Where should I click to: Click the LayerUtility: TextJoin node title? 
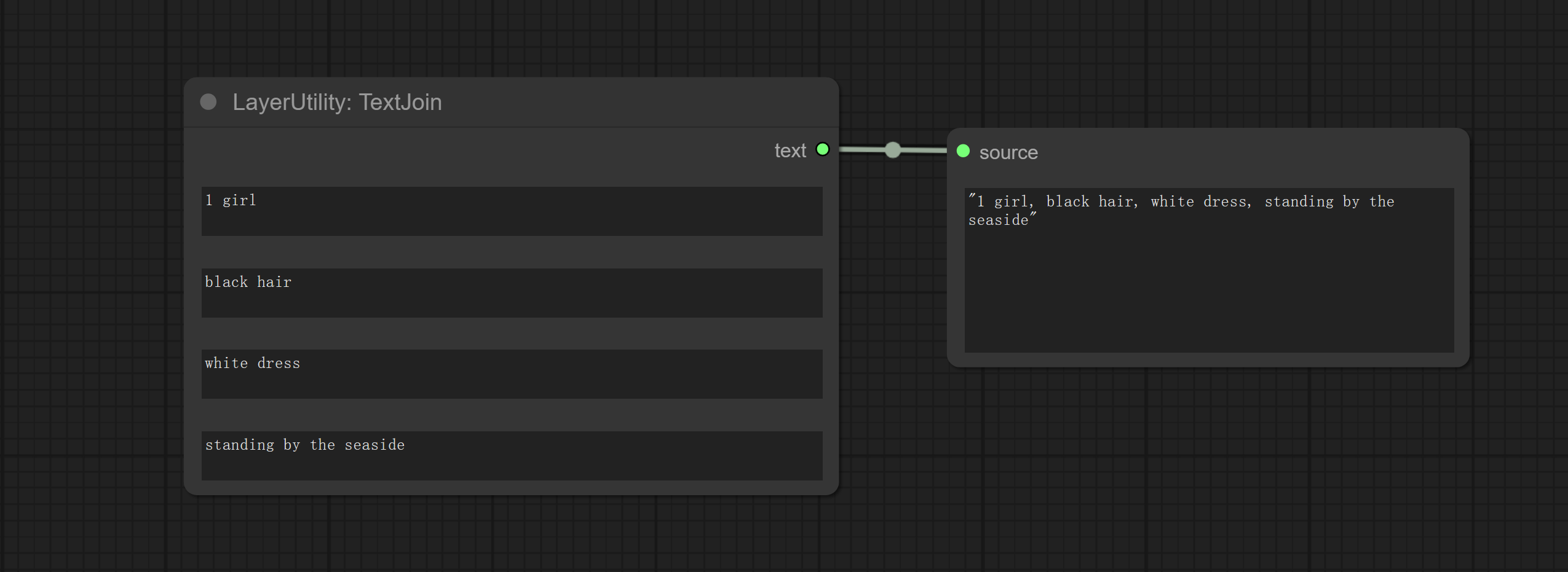(x=337, y=102)
